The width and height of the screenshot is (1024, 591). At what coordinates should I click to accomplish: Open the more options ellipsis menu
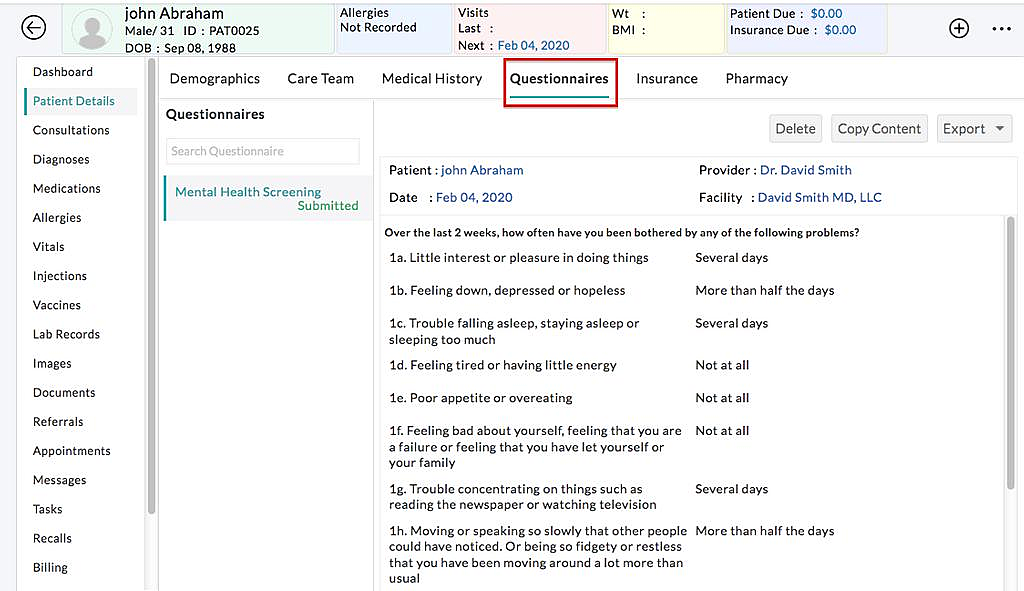[1001, 28]
